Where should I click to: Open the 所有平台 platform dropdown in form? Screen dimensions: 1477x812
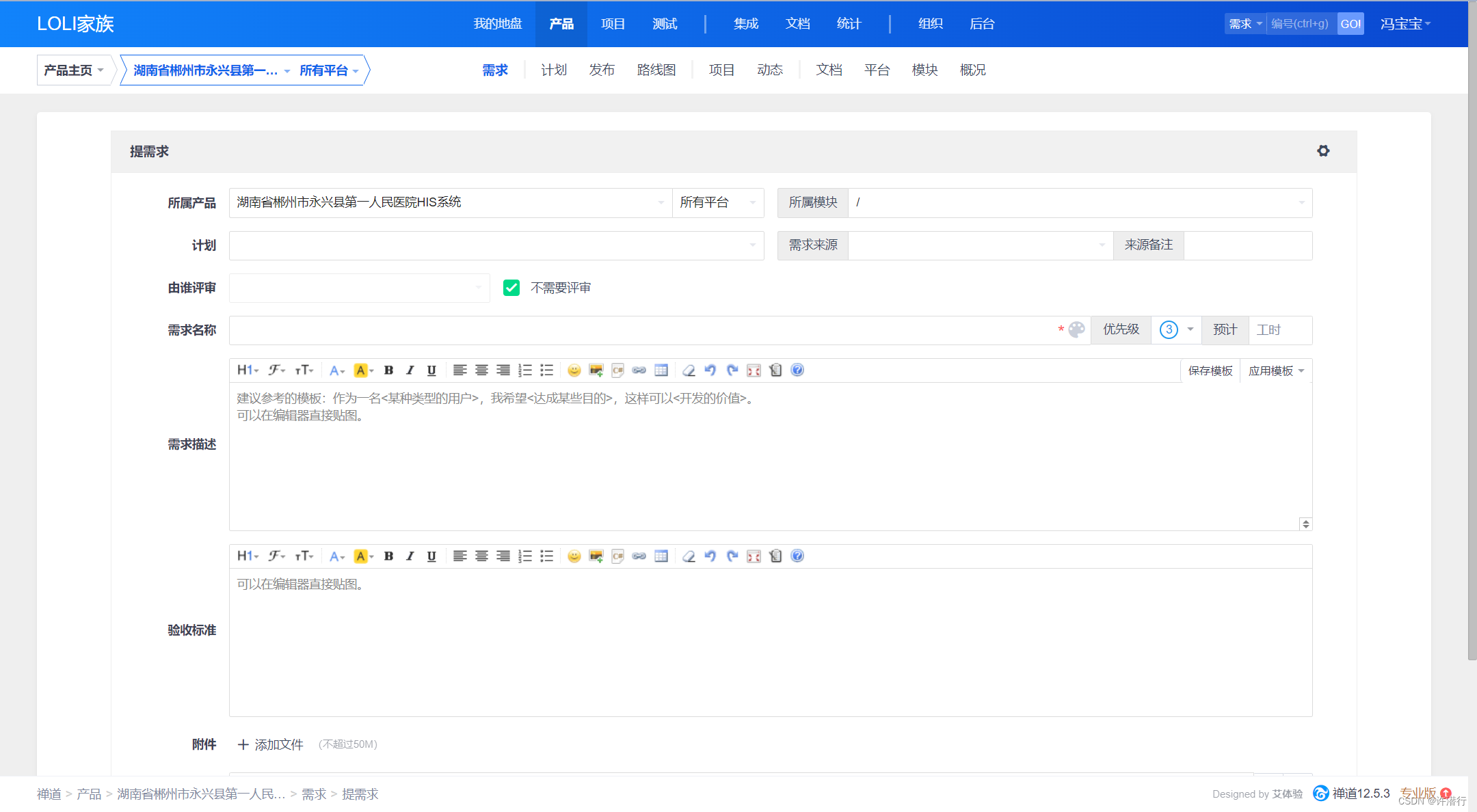718,202
